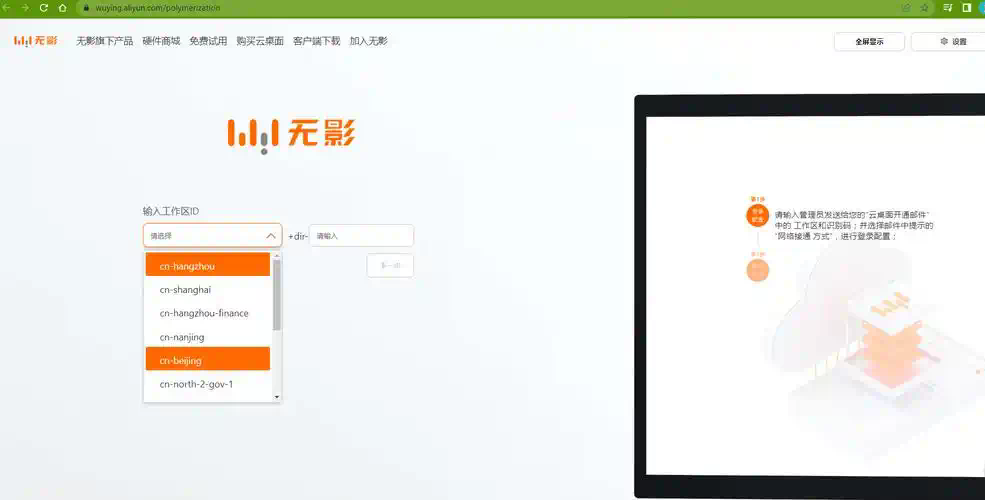This screenshot has height=500, width=985.
Task: Click the dropdown list scrollbar down arrow
Action: tap(277, 397)
